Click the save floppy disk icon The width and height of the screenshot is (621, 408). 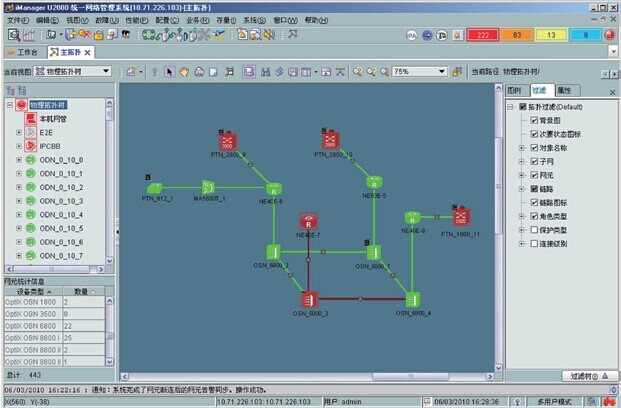pyautogui.click(x=293, y=72)
